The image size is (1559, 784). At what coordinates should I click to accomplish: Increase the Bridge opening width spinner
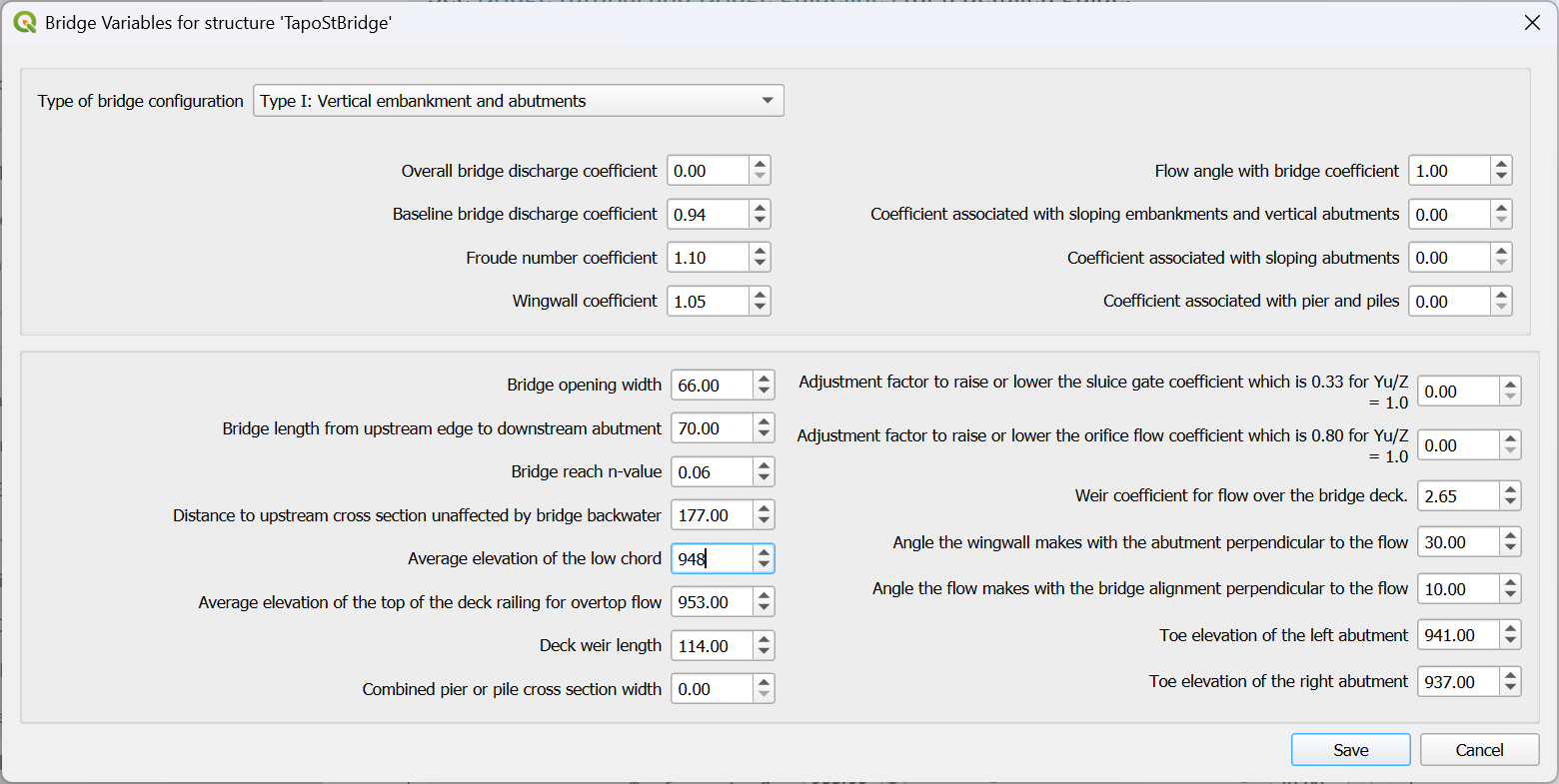[765, 379]
